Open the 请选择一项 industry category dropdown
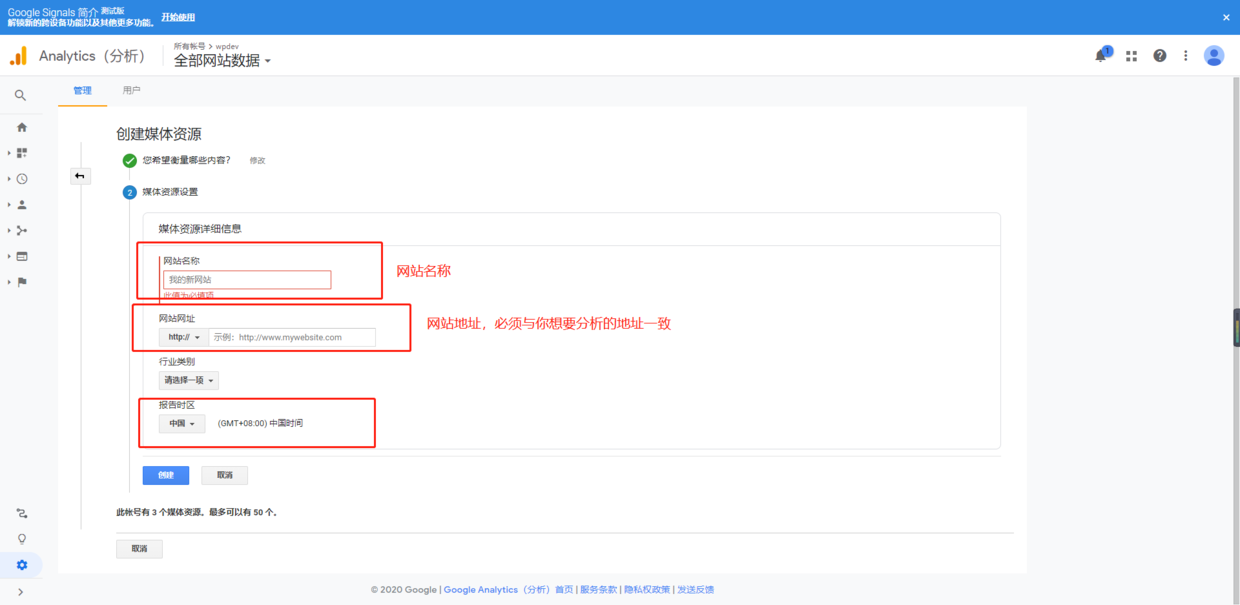This screenshot has height=605, width=1240. [188, 380]
